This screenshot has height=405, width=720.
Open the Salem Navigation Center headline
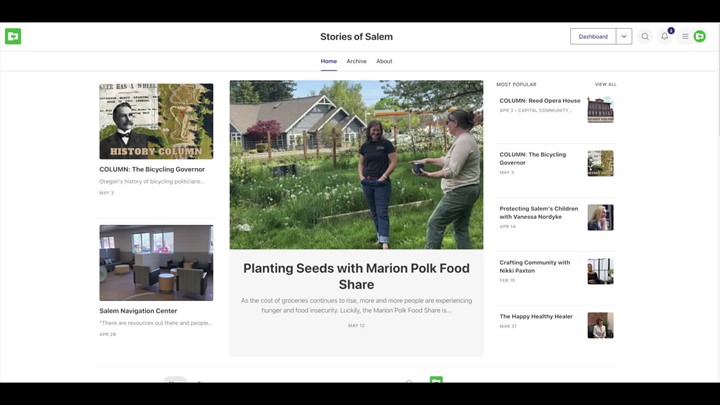(x=138, y=311)
